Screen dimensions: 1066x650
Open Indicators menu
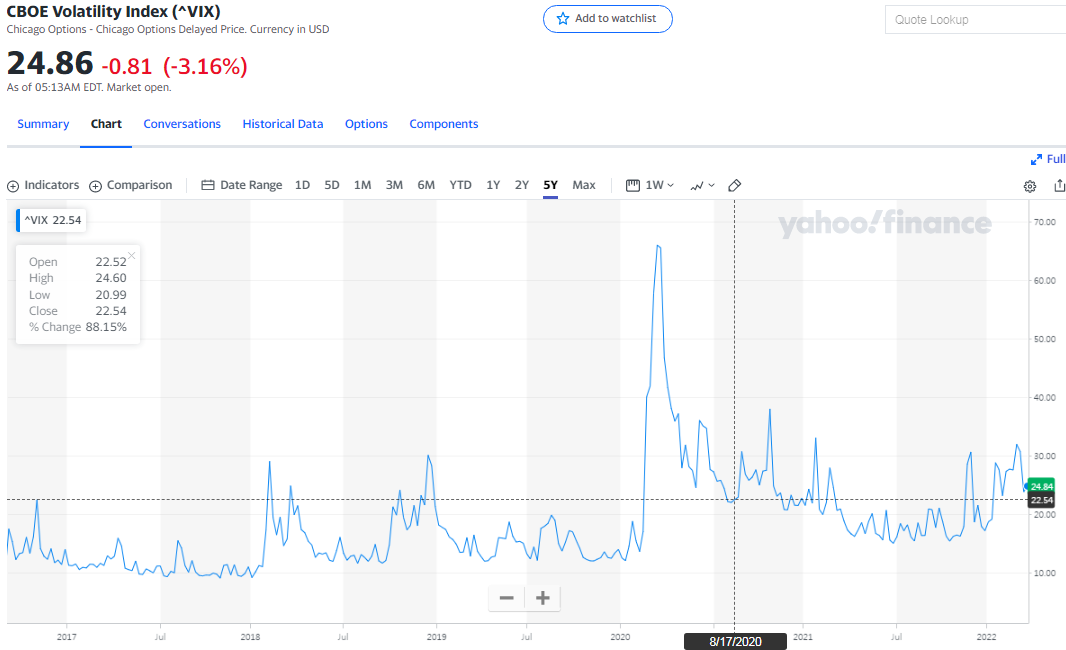[43, 185]
